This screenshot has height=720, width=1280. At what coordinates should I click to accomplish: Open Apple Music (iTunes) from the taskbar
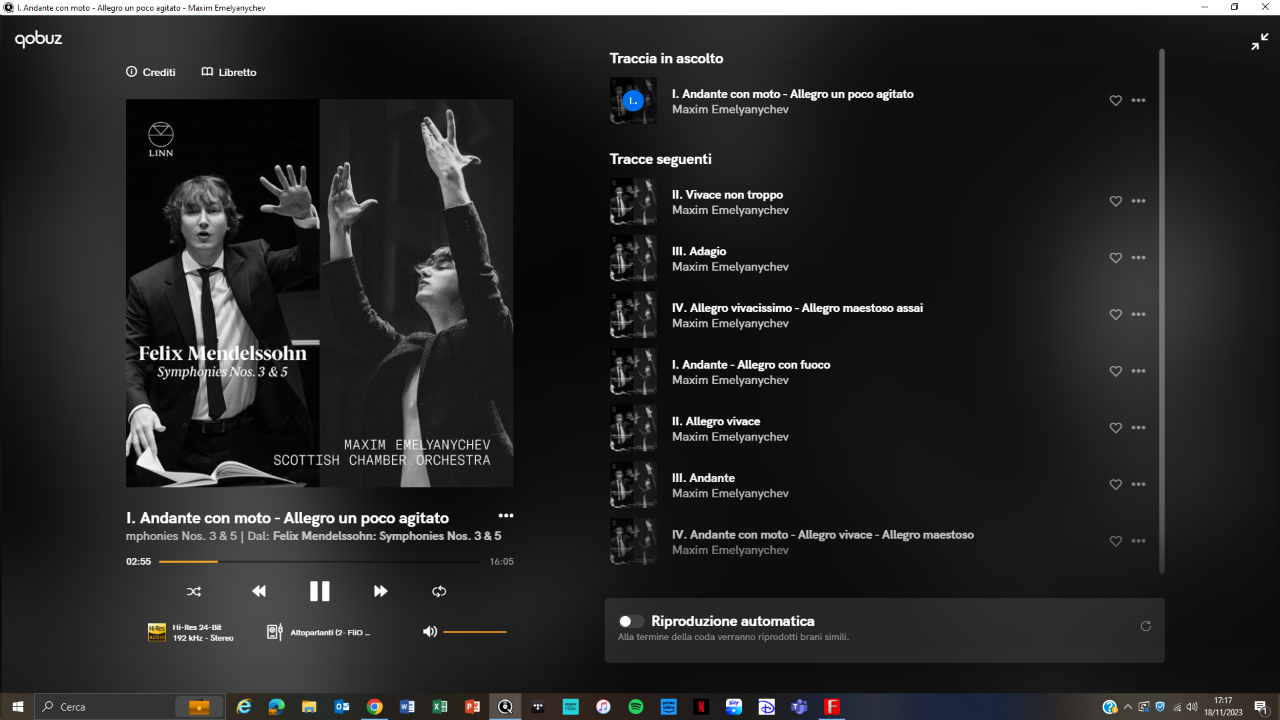[x=603, y=707]
